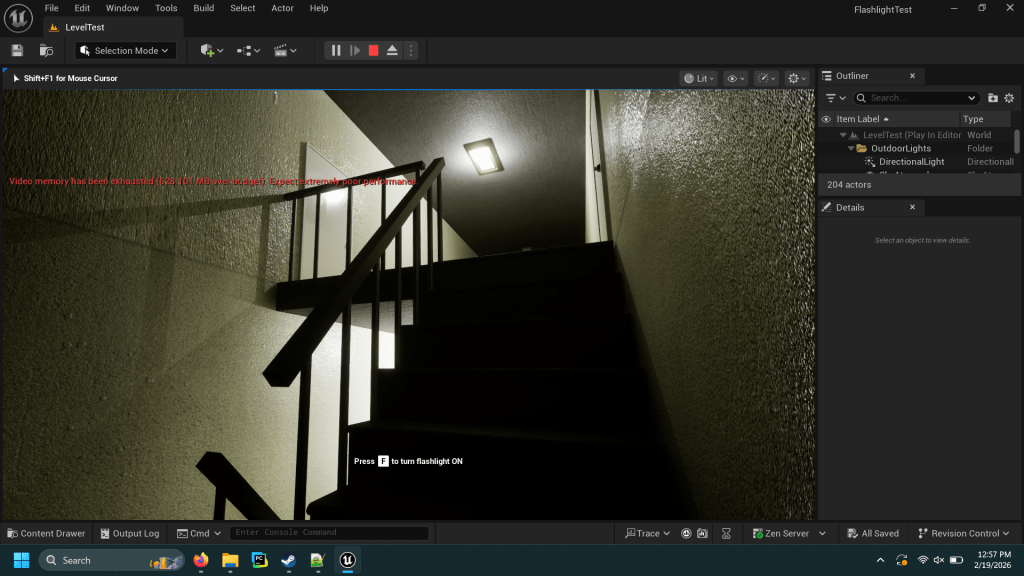Click the new folder icon in Outliner
This screenshot has width=1024, height=576.
993,98
